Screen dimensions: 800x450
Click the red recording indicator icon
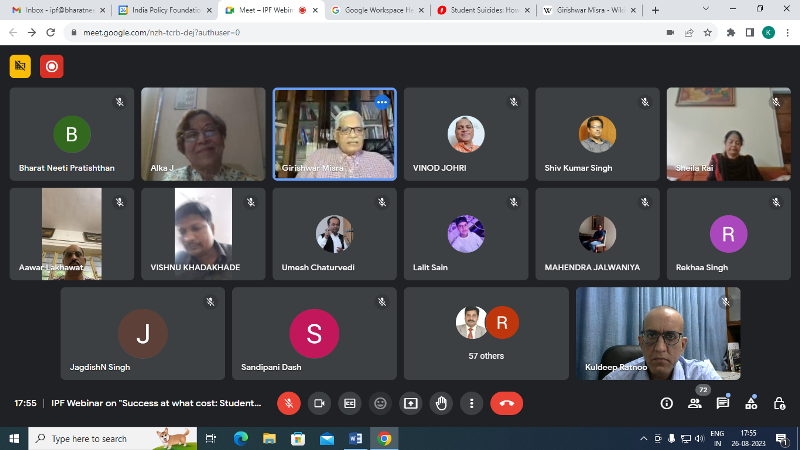(x=51, y=67)
